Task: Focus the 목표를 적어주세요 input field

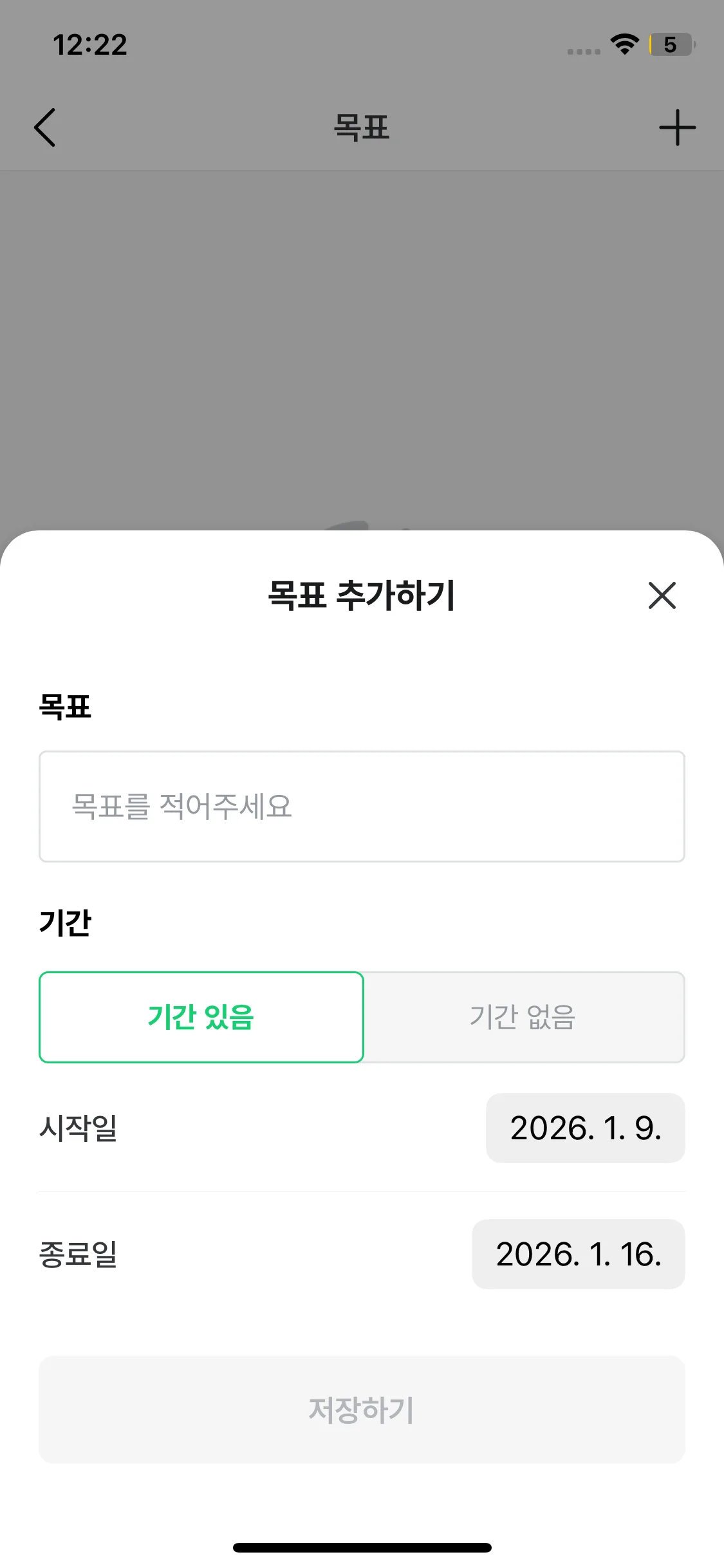Action: 362,807
